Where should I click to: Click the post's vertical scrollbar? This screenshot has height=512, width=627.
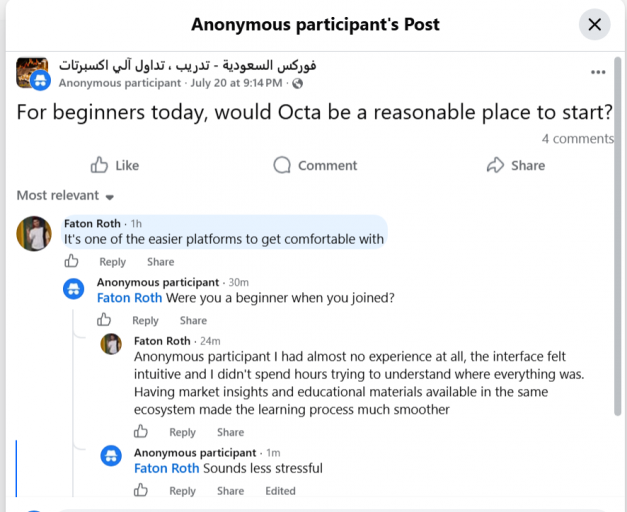[618, 236]
